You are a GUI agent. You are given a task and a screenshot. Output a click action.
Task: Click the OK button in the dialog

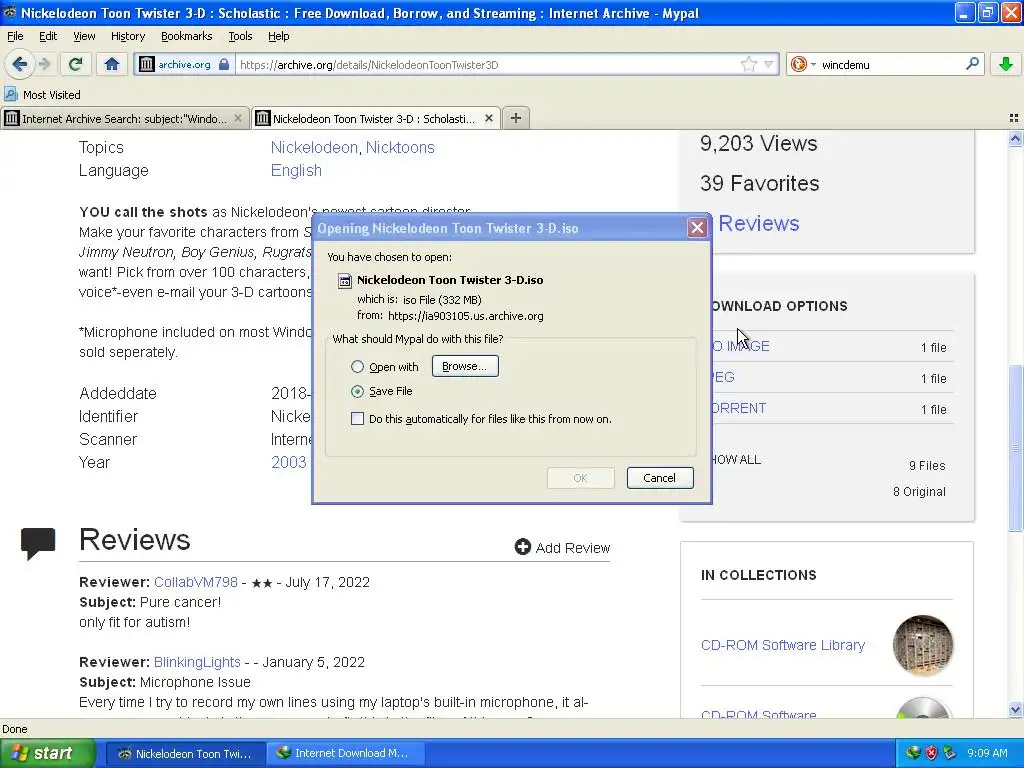click(581, 477)
